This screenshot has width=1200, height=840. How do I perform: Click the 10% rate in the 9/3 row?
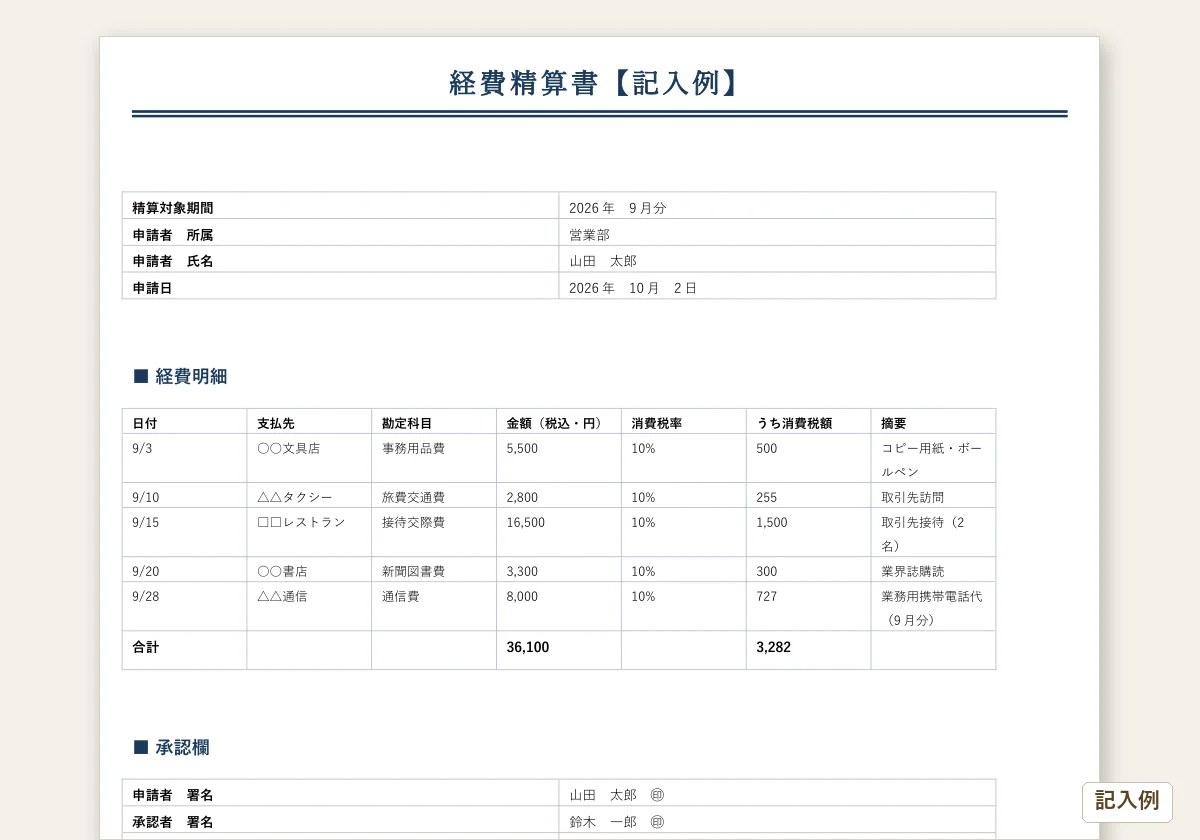coord(643,448)
